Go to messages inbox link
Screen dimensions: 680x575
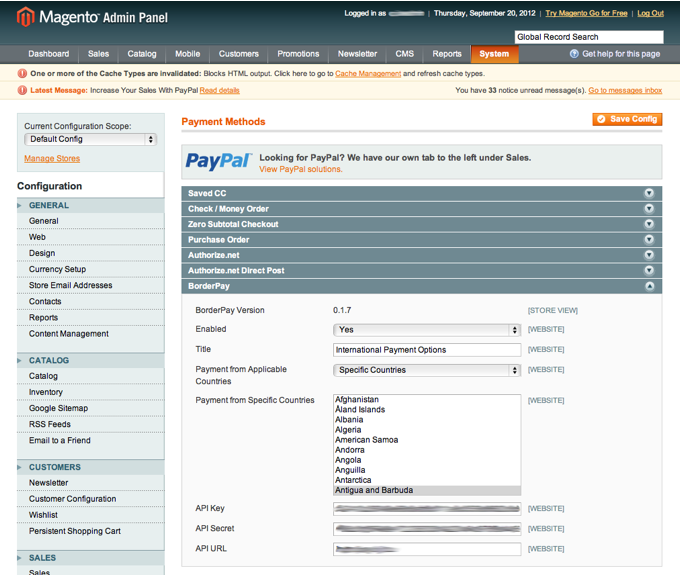625,90
